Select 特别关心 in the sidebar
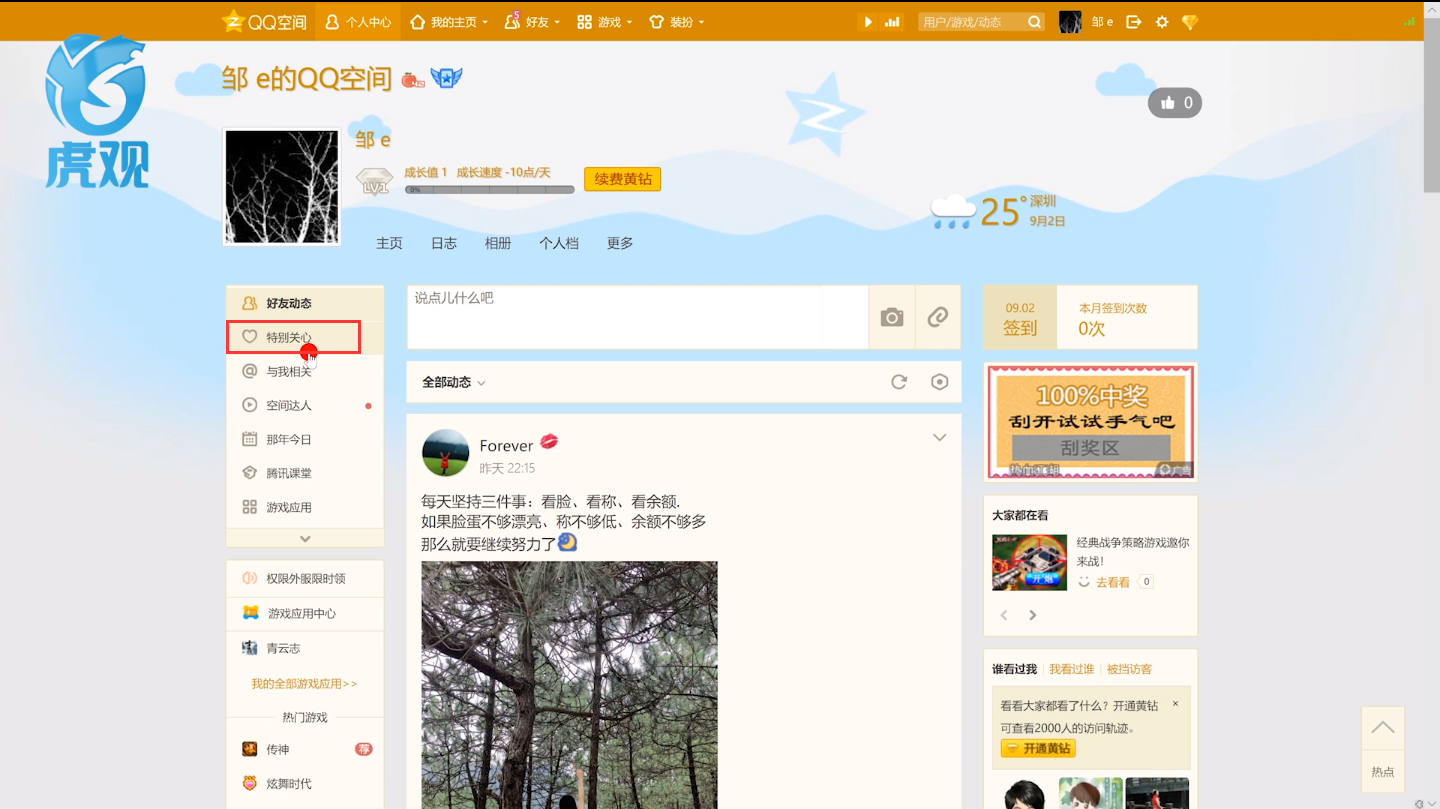The width and height of the screenshot is (1440, 809). pos(305,337)
